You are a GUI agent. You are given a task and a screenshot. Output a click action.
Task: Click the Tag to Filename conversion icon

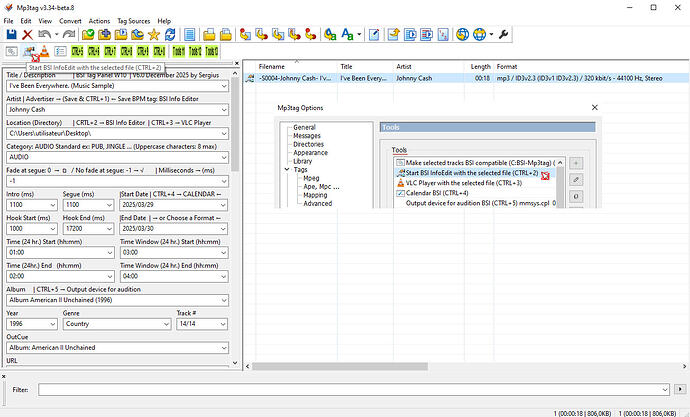pos(246,34)
